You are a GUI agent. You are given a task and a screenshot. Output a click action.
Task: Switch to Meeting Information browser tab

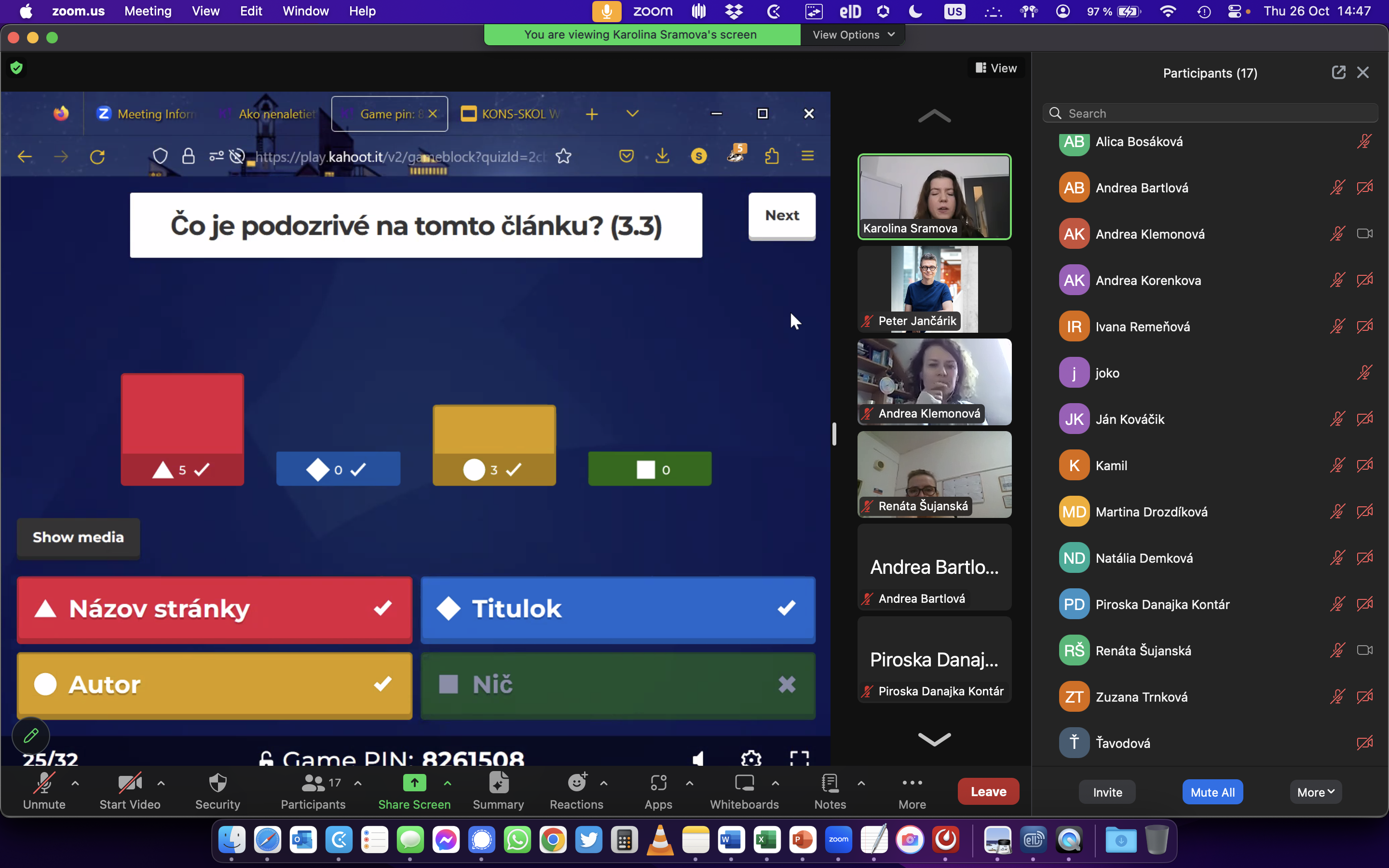pyautogui.click(x=146, y=114)
